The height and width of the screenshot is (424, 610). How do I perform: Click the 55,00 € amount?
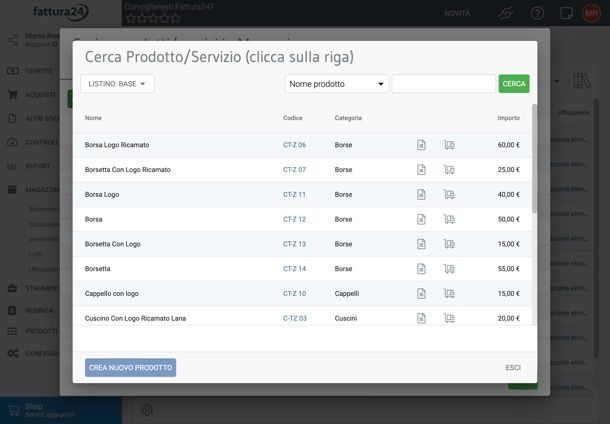(508, 269)
